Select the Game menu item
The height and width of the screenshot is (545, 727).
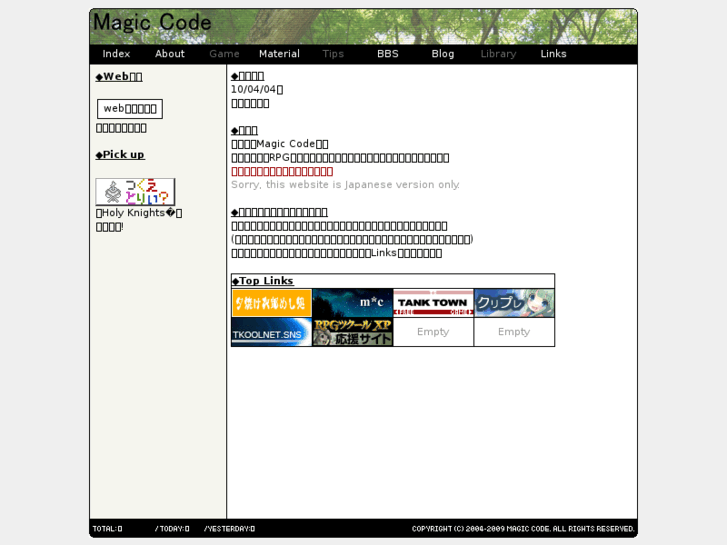224,54
